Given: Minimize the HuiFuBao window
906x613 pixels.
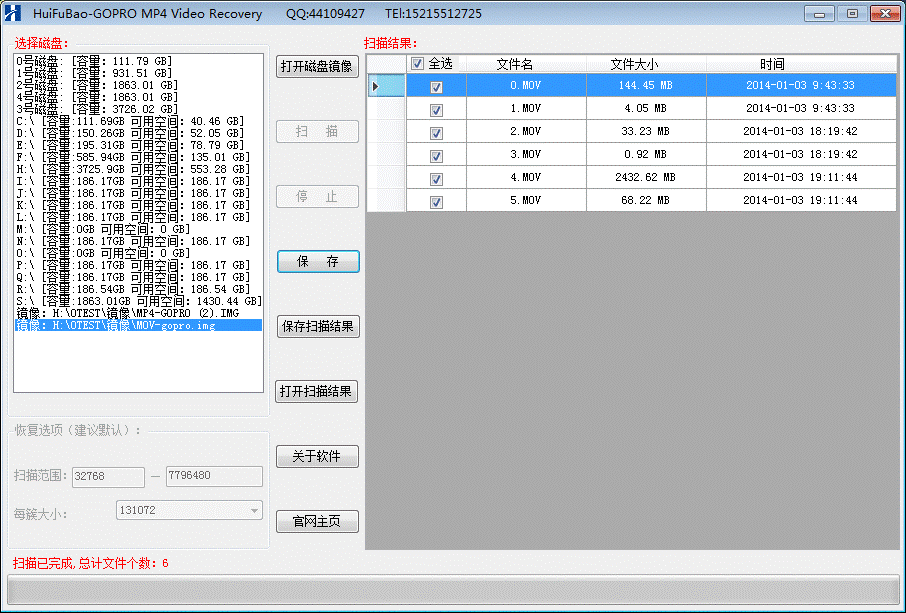Looking at the screenshot, I should coord(819,13).
